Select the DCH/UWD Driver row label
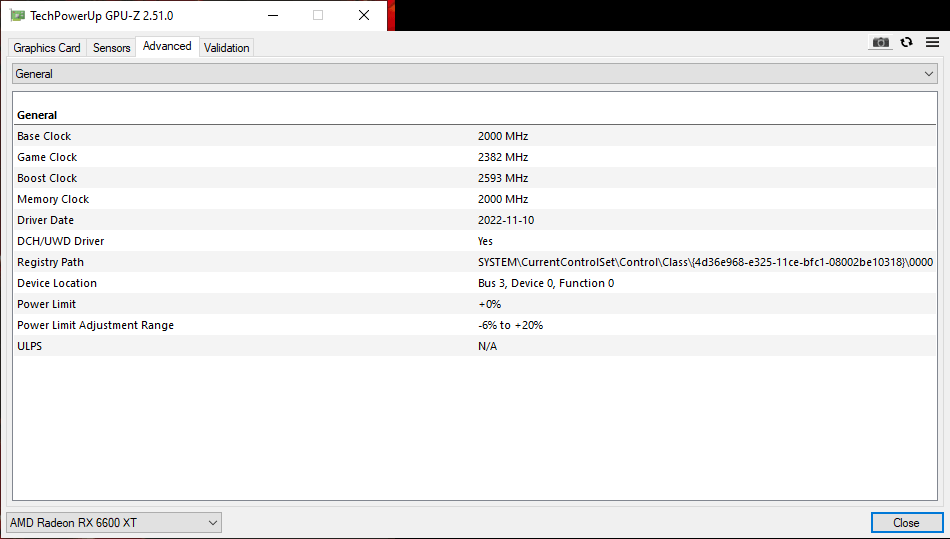The image size is (950, 539). coord(61,241)
